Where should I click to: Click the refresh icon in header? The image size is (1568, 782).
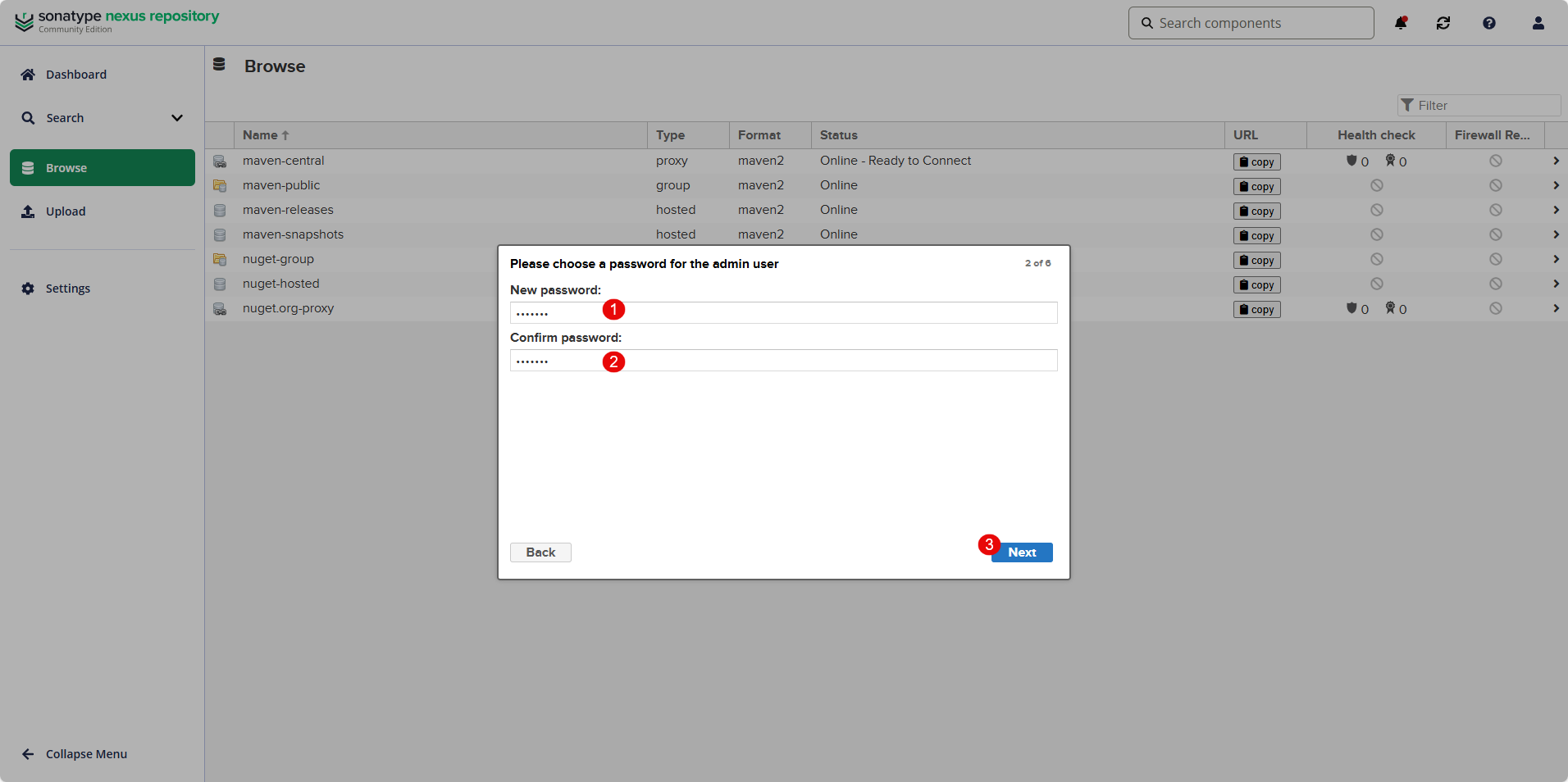click(x=1443, y=23)
